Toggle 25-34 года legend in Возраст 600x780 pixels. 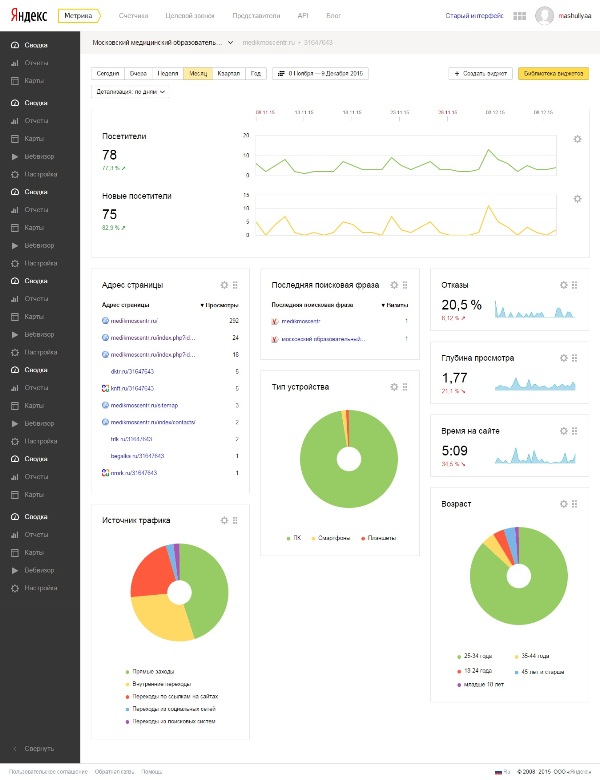[x=475, y=656]
